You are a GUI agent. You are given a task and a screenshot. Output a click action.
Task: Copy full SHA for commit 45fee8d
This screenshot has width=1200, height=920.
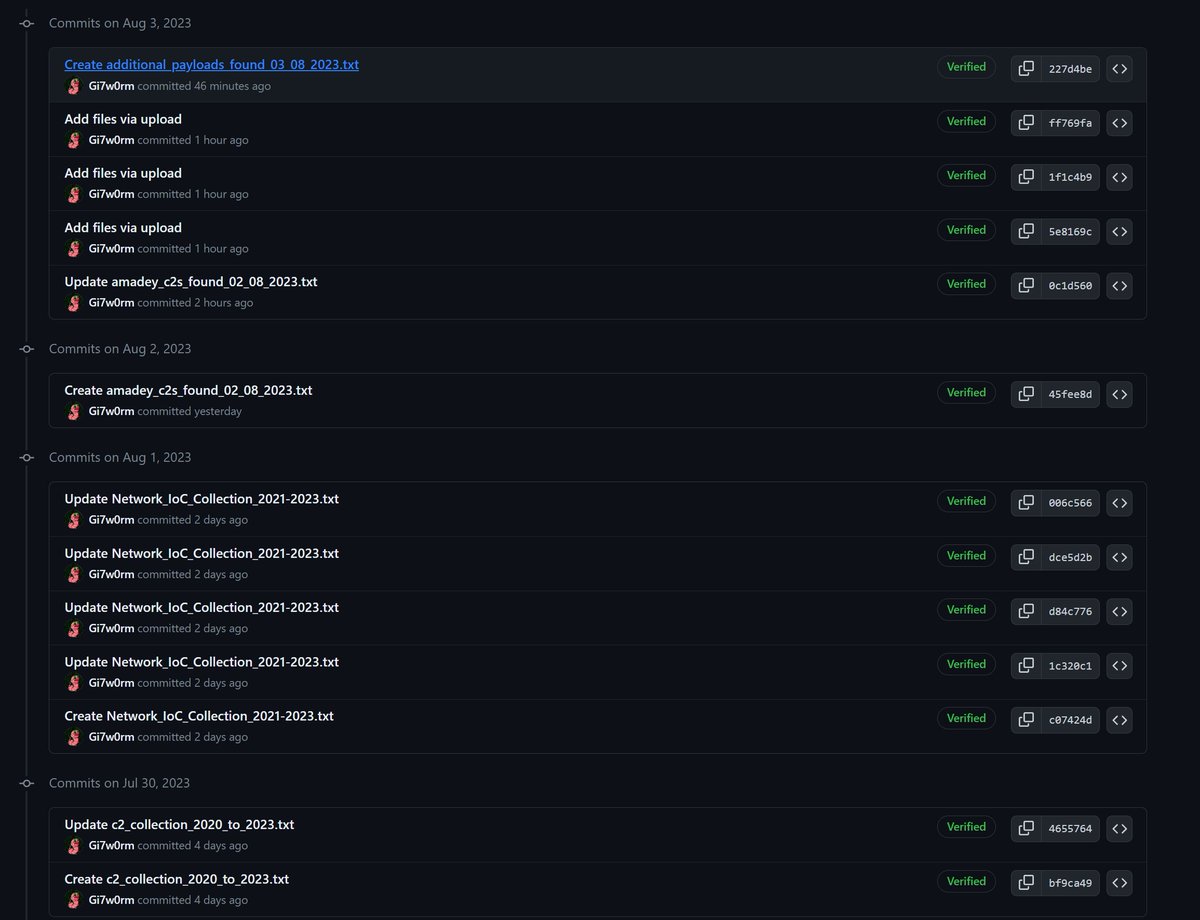tap(1026, 395)
